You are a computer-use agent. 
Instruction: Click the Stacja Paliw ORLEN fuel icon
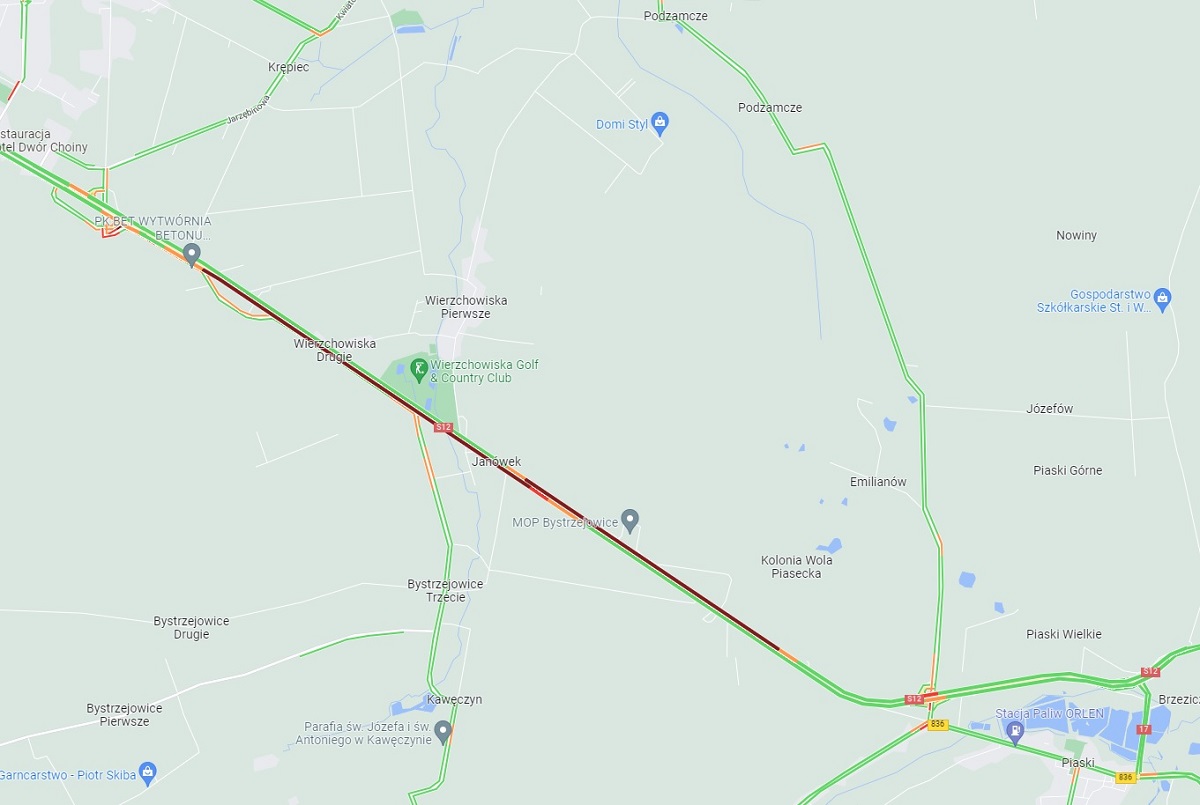(1015, 732)
